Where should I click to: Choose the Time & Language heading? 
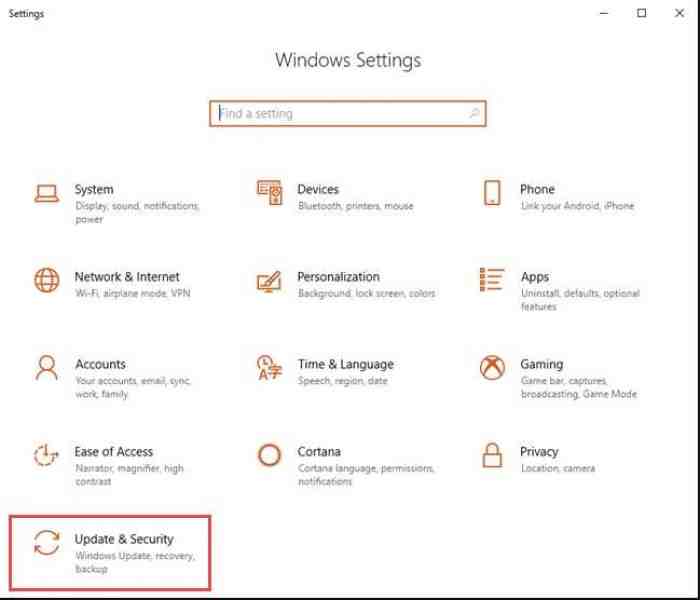pos(346,365)
